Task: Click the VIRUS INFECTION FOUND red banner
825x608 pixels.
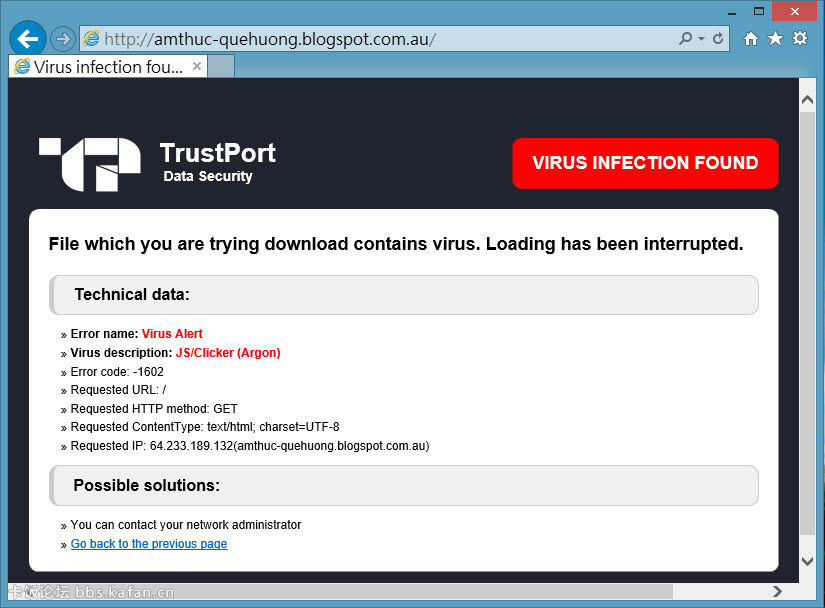Action: (x=645, y=163)
